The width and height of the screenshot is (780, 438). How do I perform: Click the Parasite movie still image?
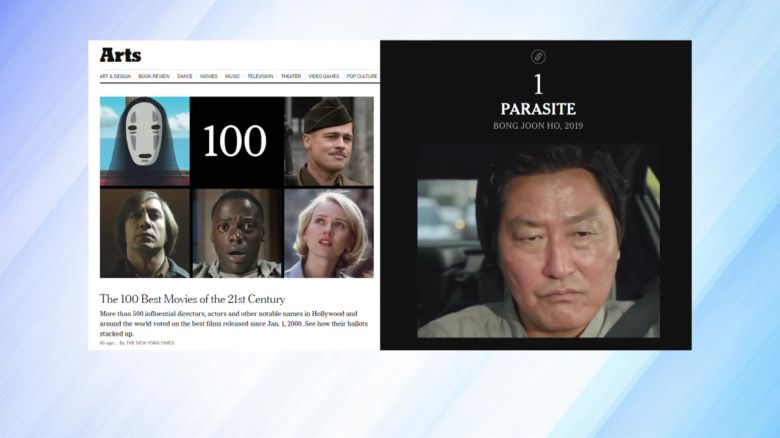[538, 239]
